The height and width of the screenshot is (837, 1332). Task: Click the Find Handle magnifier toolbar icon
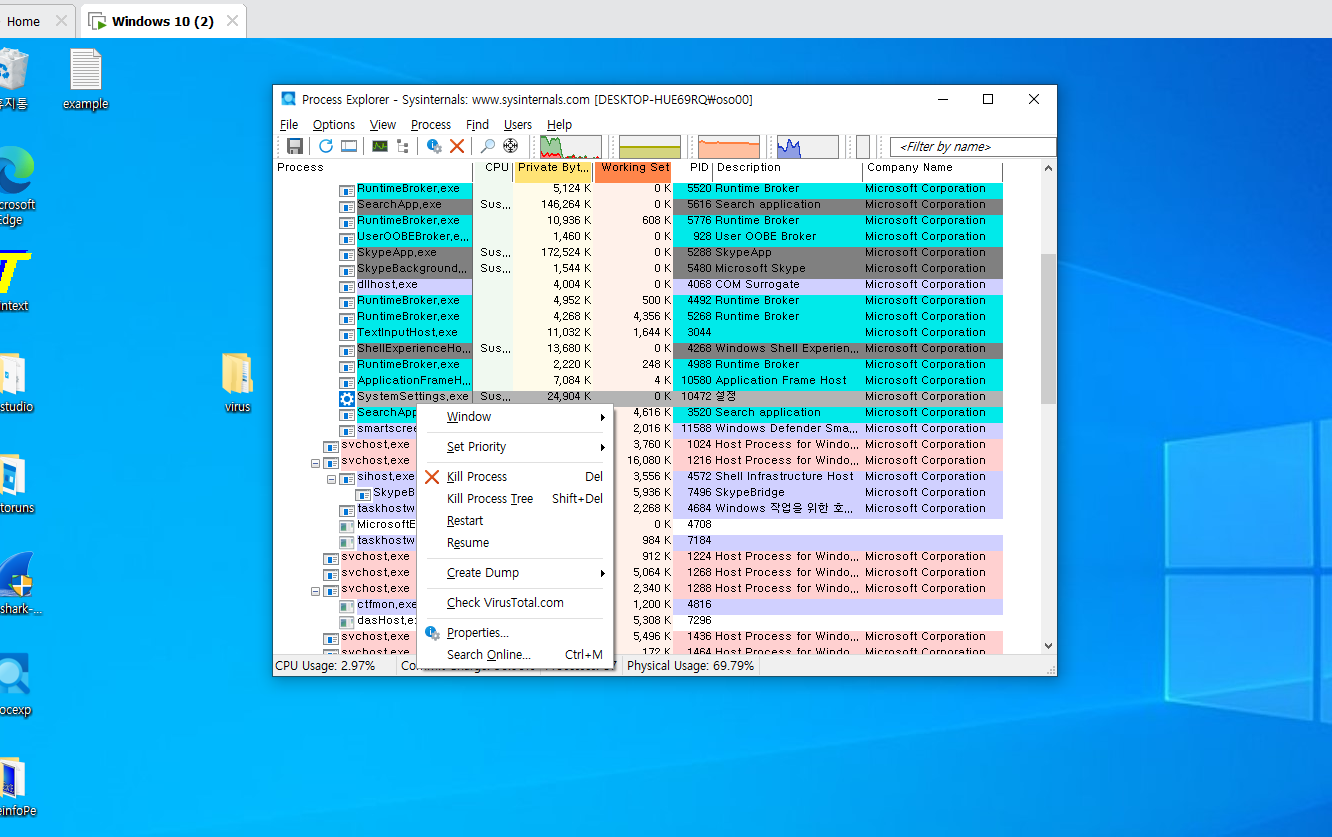[x=488, y=146]
